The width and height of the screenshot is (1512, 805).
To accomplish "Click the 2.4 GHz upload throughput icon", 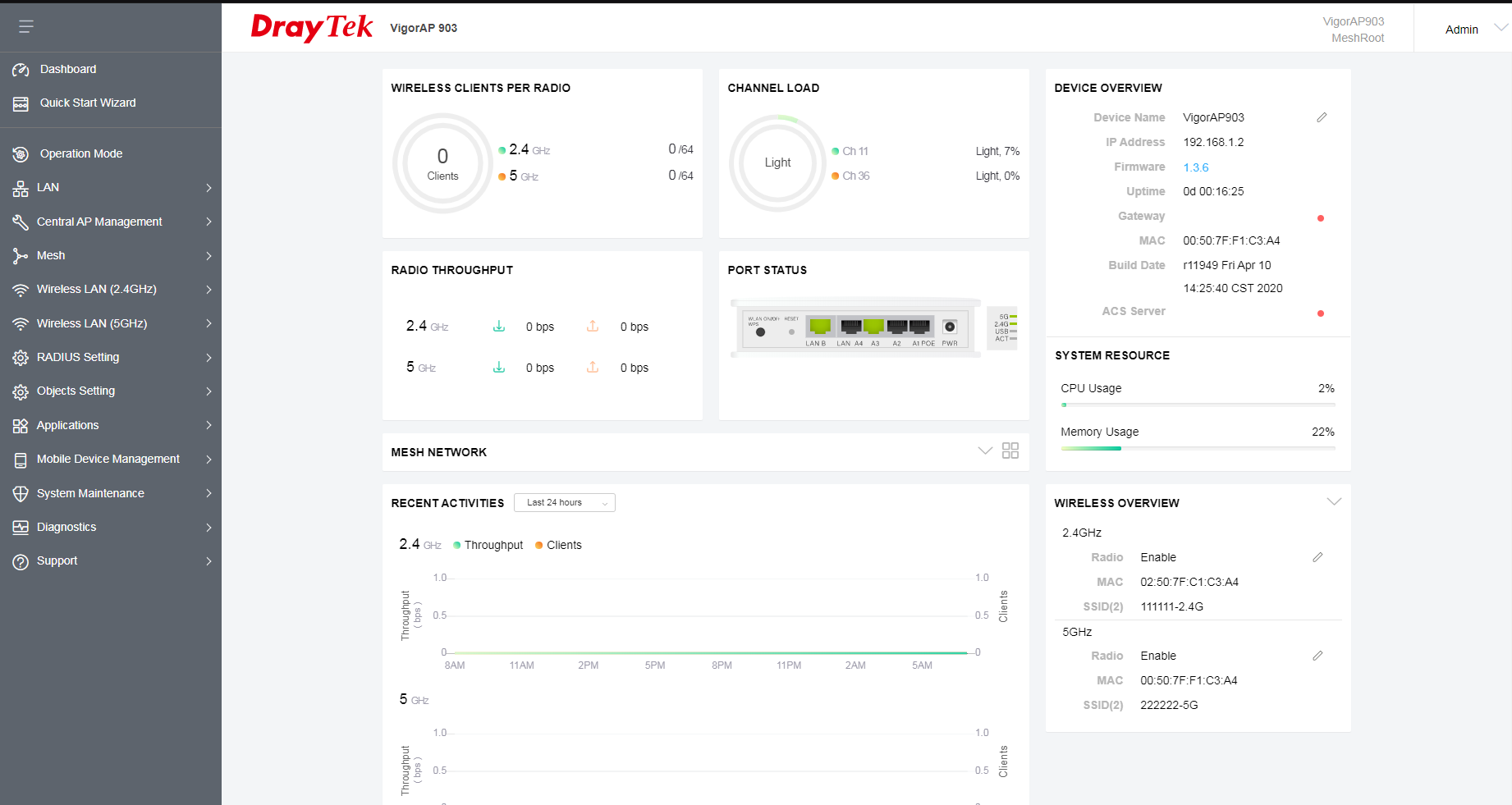I will point(593,327).
